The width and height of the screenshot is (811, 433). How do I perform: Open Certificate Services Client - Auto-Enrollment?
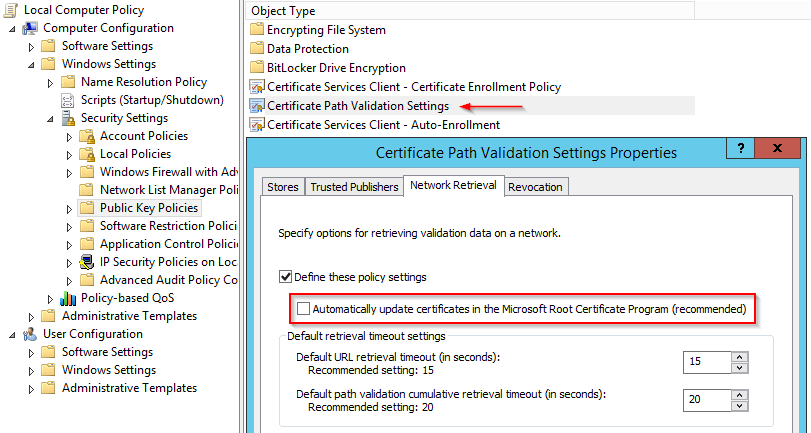click(x=383, y=125)
